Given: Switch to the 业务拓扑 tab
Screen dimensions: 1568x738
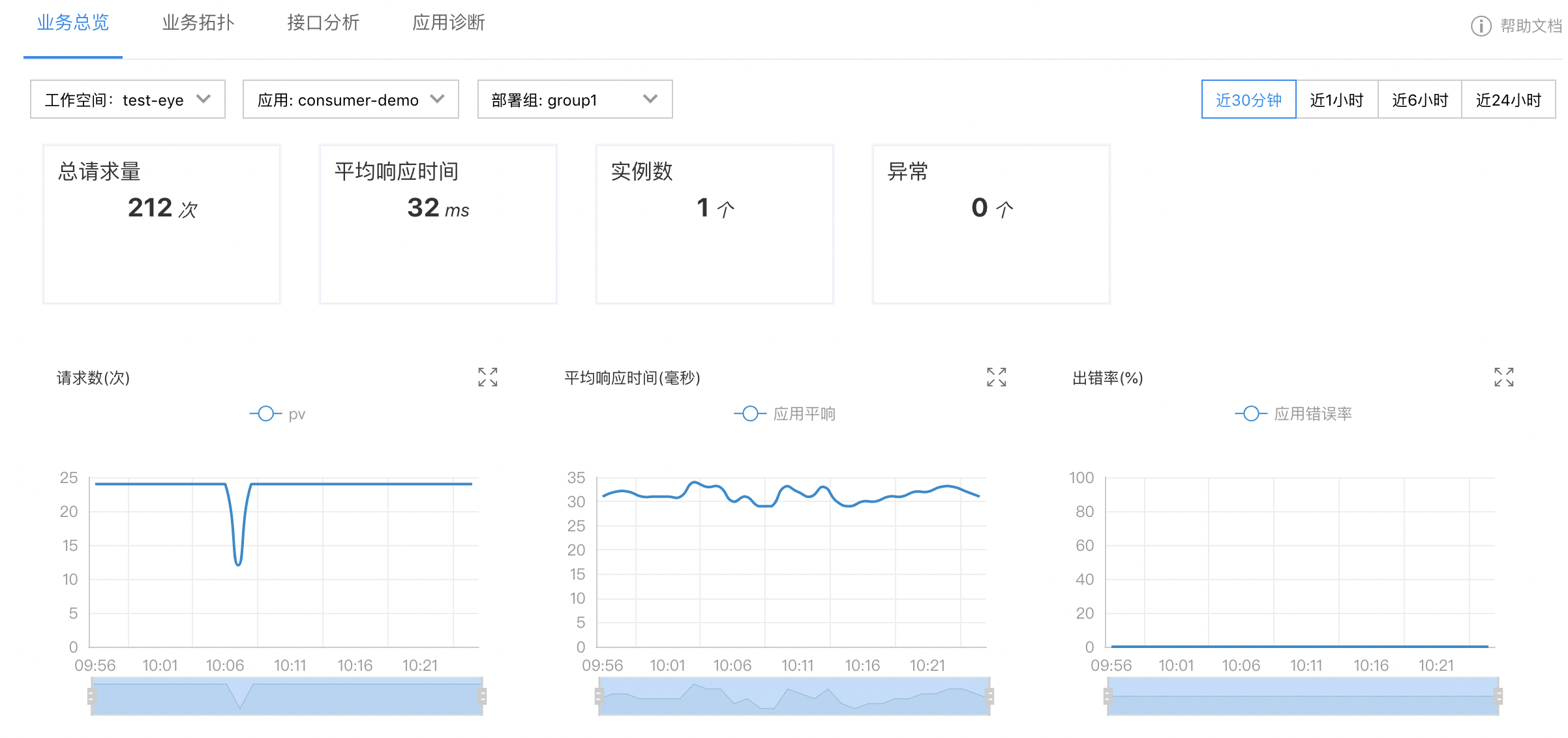Looking at the screenshot, I should tap(198, 23).
